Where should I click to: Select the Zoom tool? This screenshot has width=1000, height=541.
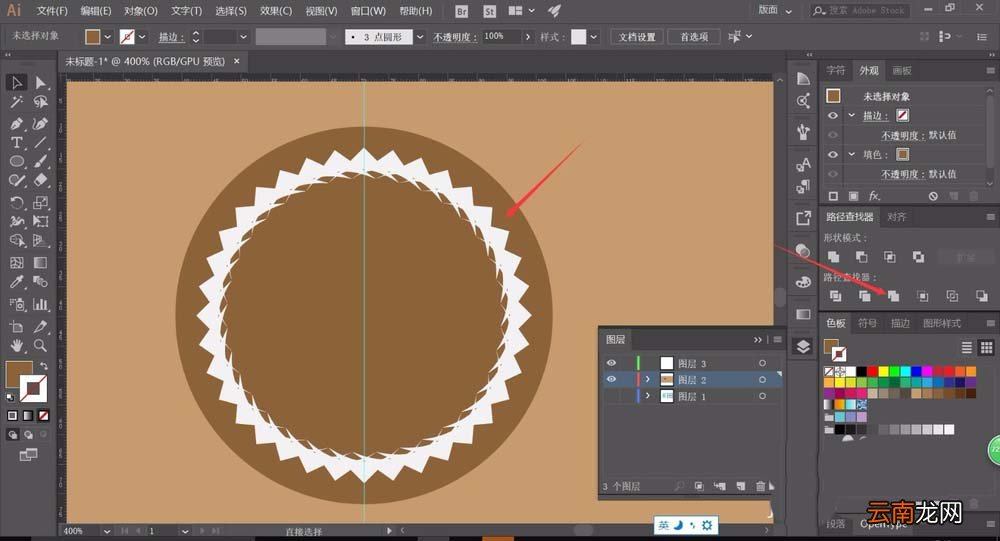(40, 345)
